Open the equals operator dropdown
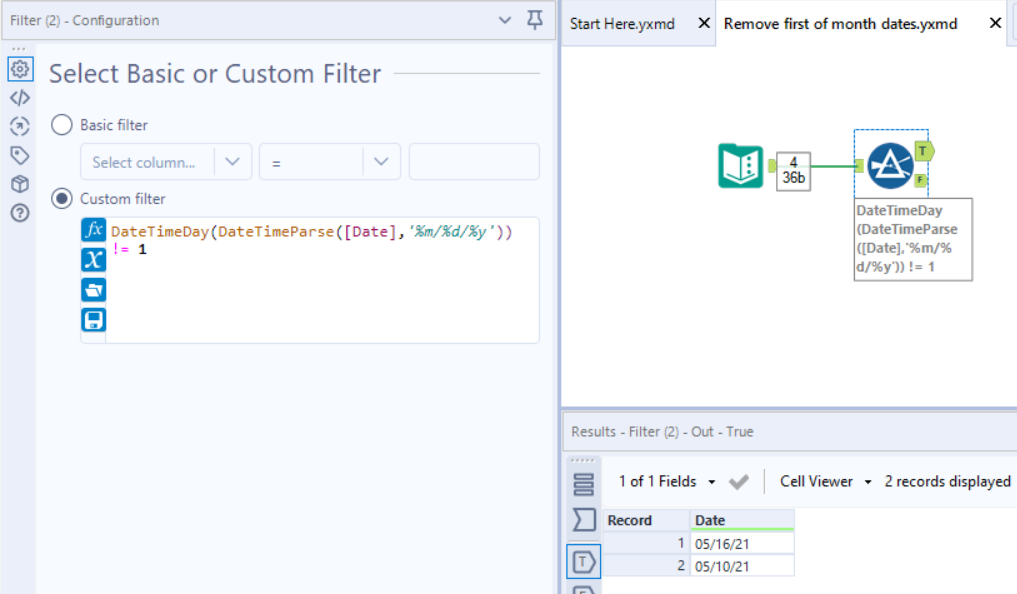The image size is (1017, 594). coord(329,162)
